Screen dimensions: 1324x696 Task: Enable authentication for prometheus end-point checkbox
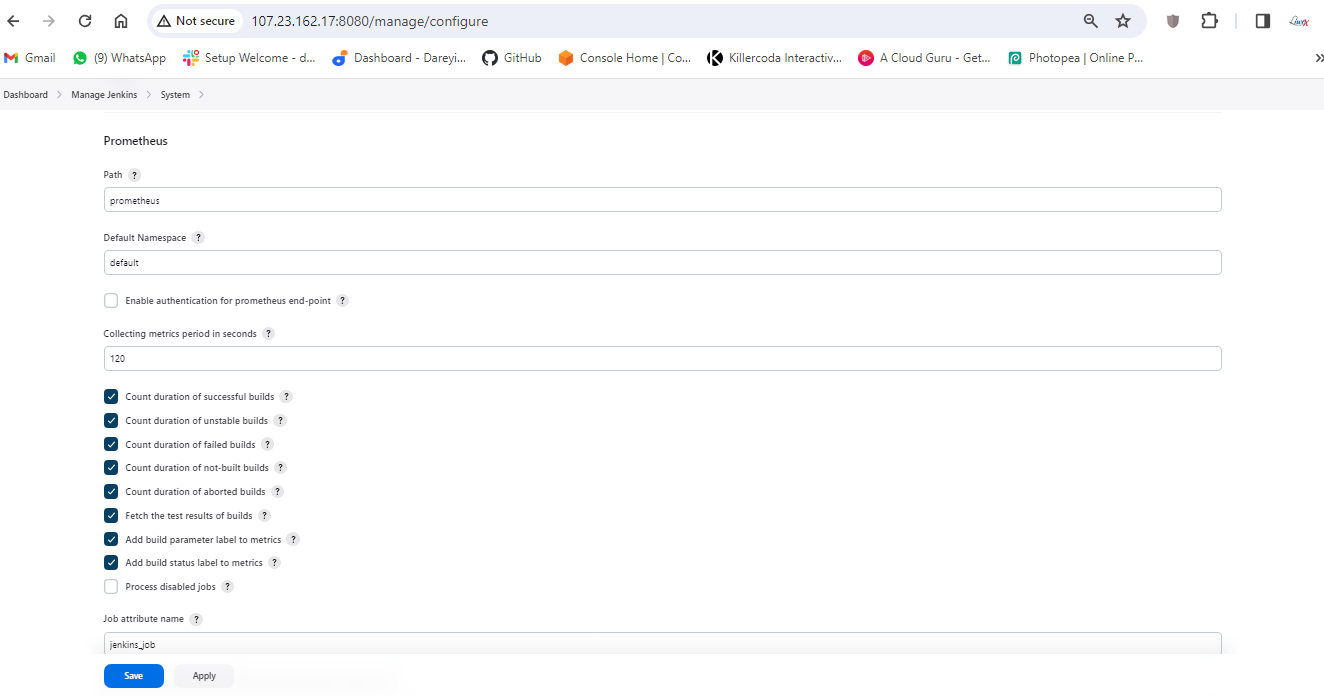[x=111, y=301]
